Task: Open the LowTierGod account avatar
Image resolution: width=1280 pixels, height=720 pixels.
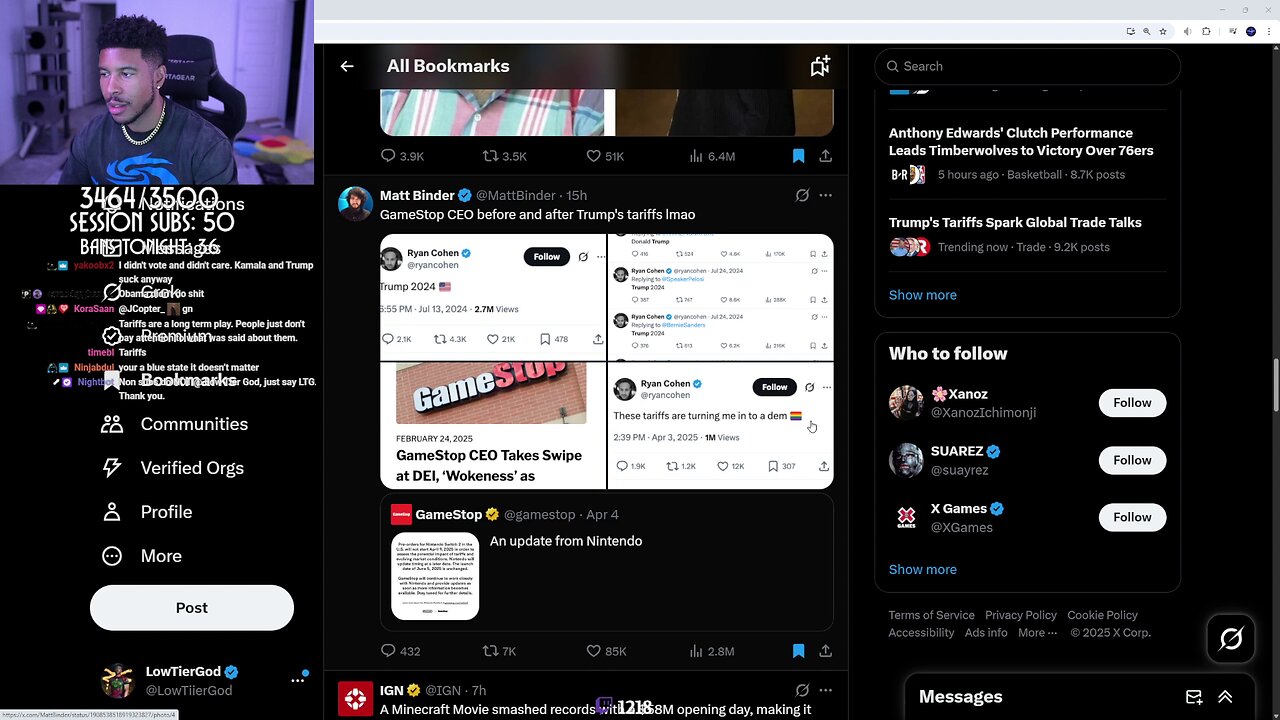Action: tap(118, 680)
